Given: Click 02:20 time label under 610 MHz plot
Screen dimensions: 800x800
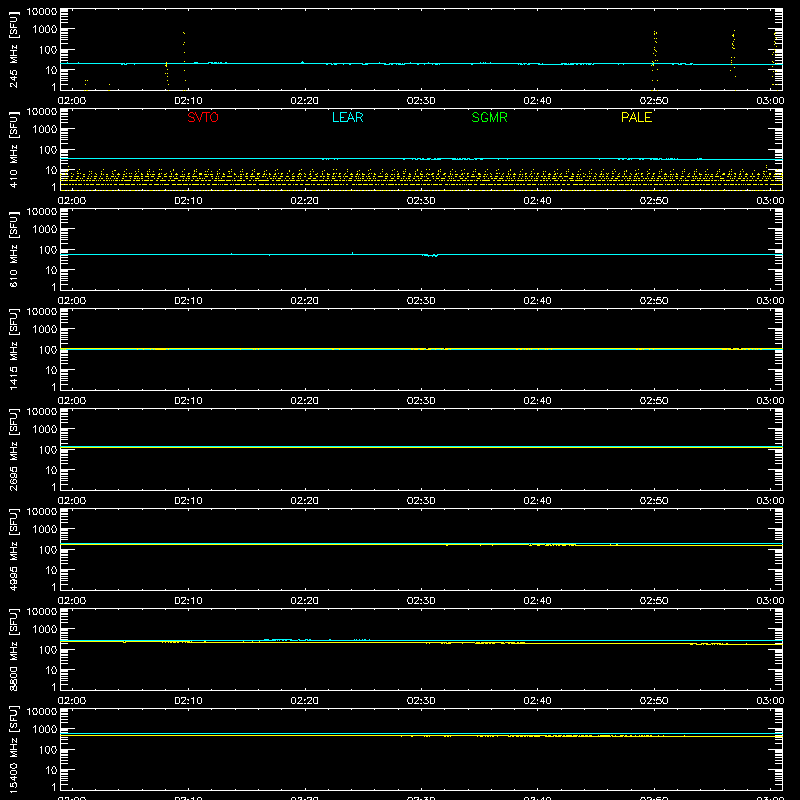Looking at the screenshot, I should point(305,301).
